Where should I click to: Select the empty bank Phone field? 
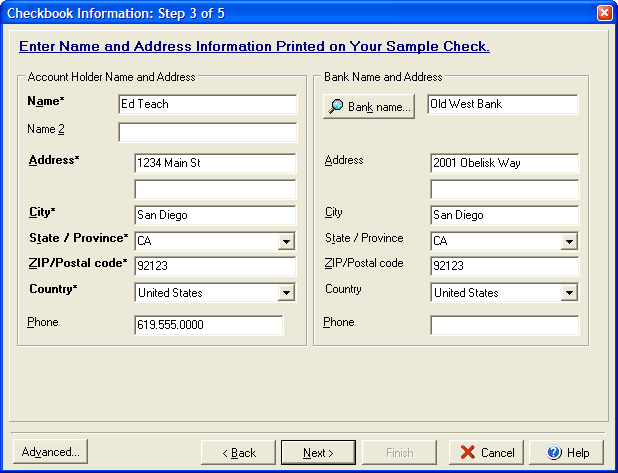pyautogui.click(x=504, y=325)
